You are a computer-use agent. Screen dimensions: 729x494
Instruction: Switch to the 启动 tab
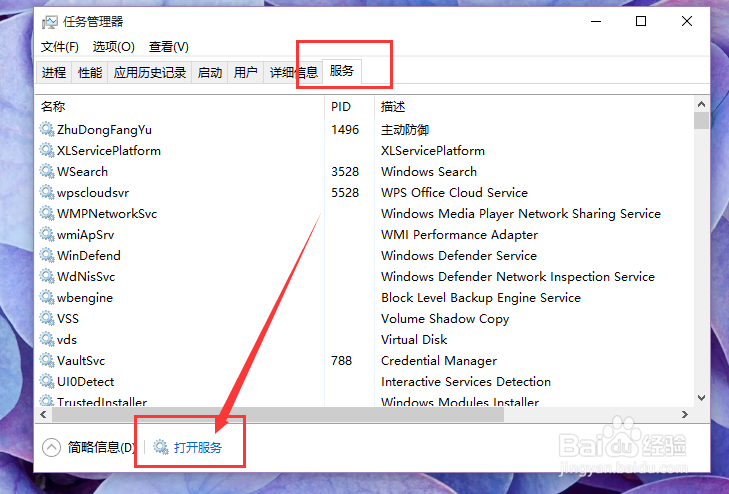coord(210,72)
